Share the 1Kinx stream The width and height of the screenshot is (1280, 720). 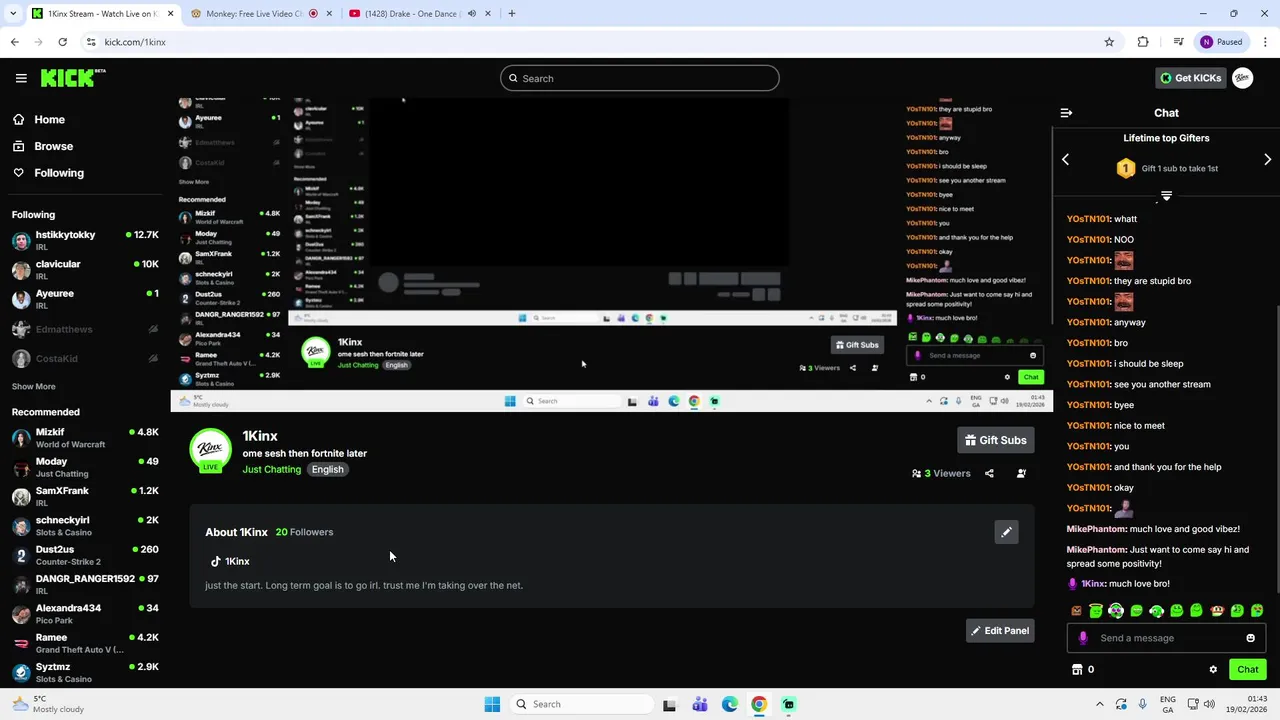pos(989,473)
